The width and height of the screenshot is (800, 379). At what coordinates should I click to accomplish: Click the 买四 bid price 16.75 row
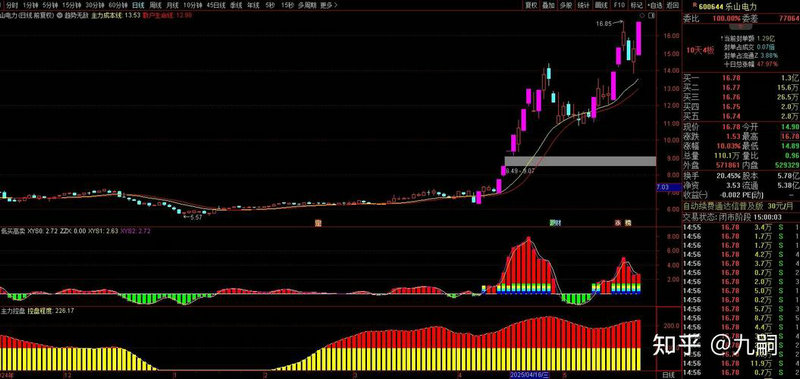point(741,107)
